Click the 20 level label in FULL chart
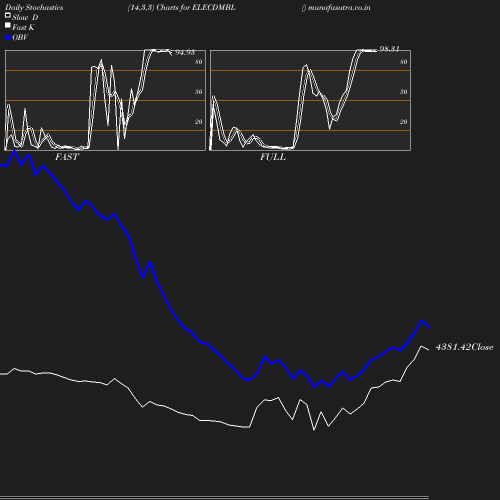Screen dimensions: 500x500 404,122
